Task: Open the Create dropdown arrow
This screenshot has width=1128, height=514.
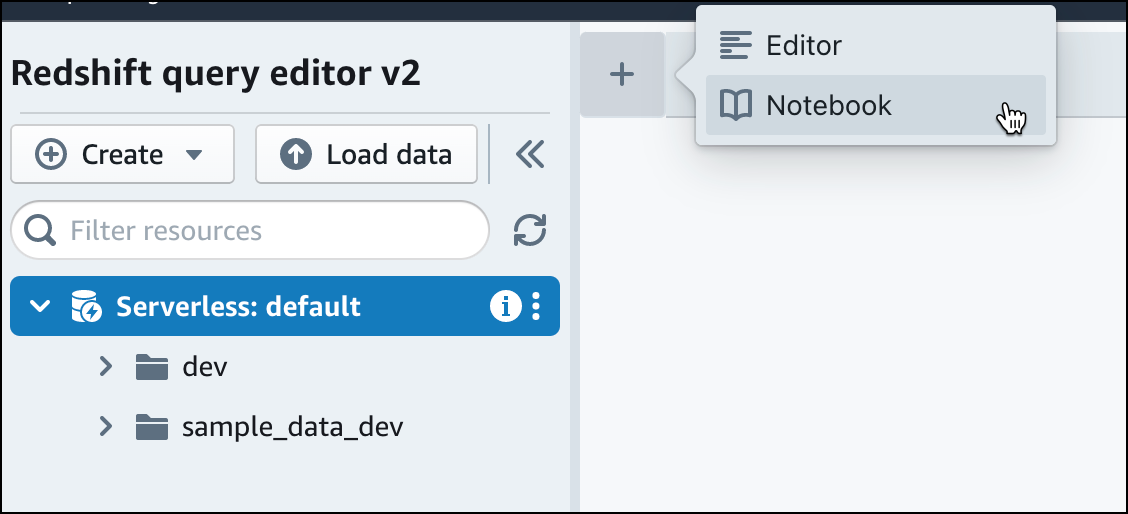Action: pyautogui.click(x=195, y=155)
